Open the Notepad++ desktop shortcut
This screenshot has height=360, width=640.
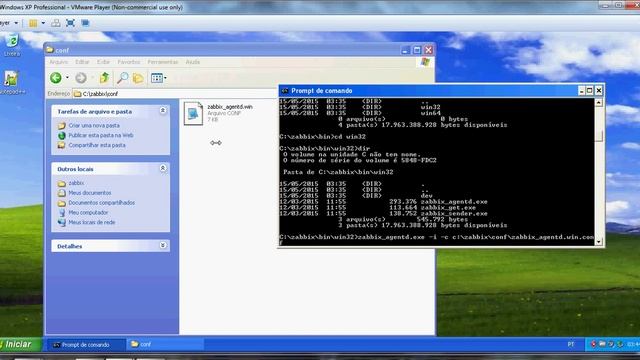tap(12, 83)
